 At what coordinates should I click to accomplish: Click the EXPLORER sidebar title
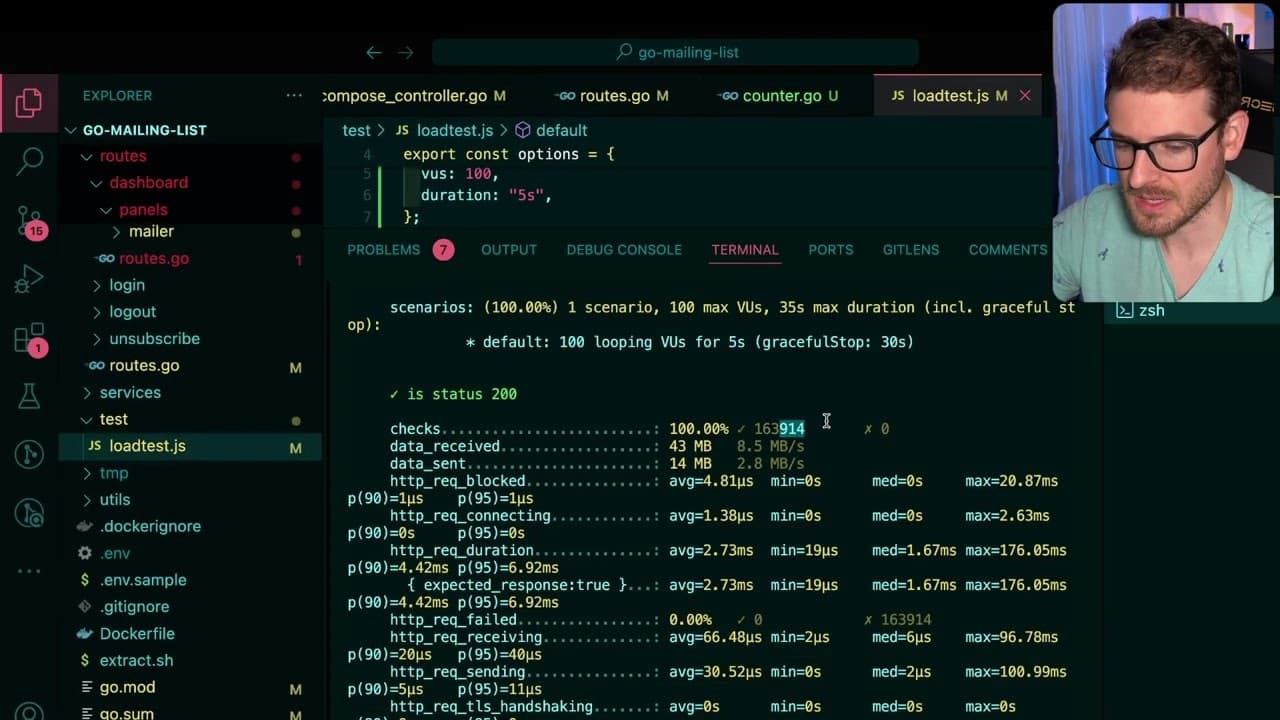[x=117, y=96]
